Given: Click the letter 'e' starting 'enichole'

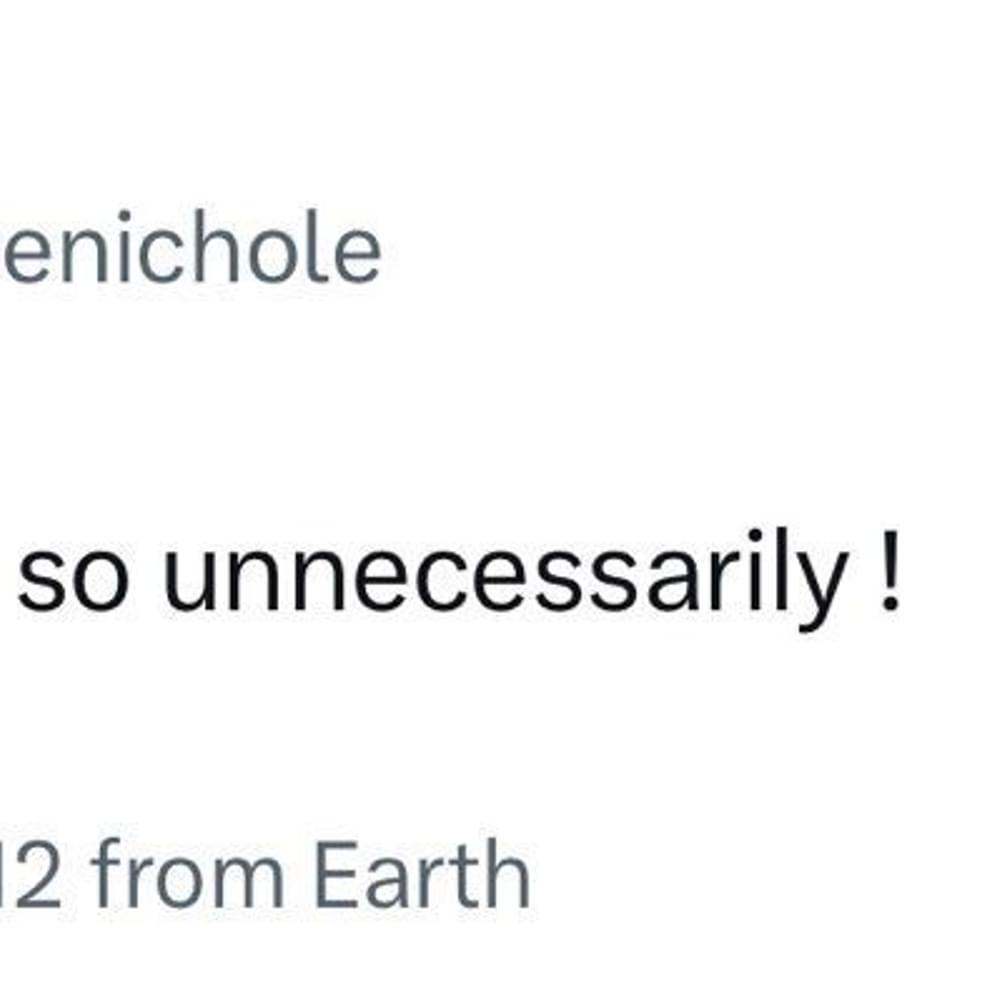Looking at the screenshot, I should pos(19,255).
